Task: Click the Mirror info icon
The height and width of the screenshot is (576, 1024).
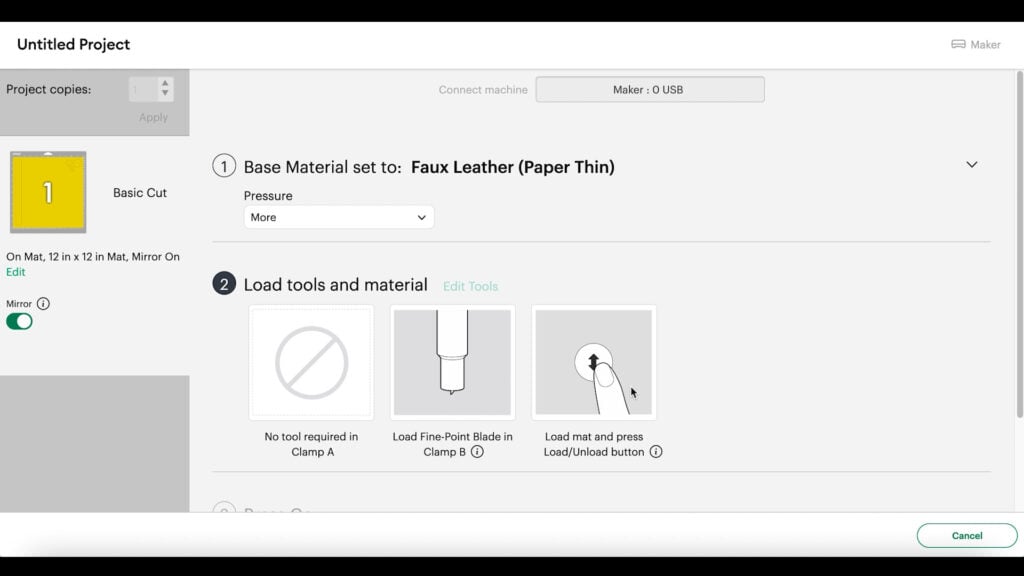Action: 43,304
